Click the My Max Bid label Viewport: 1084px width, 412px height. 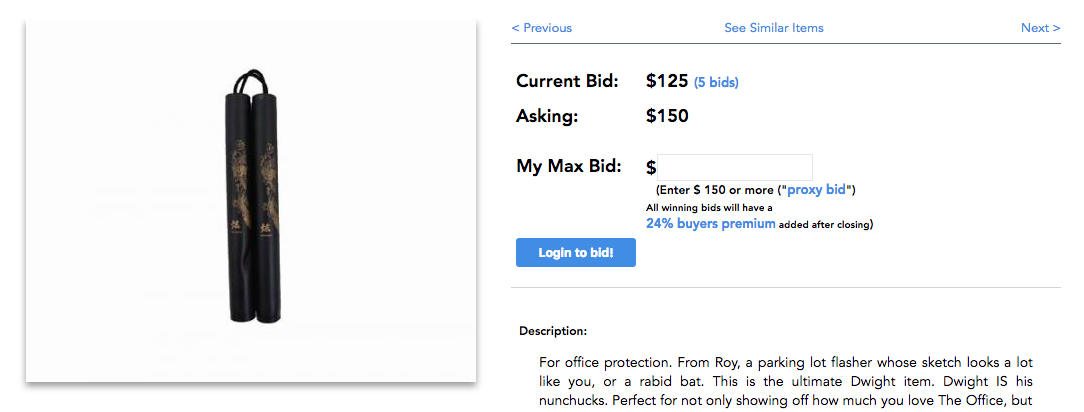(568, 167)
